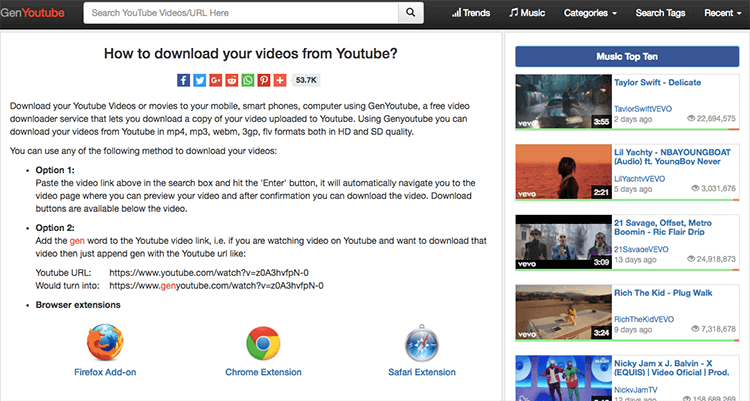
Task: Open the Music menu item
Action: [x=527, y=13]
